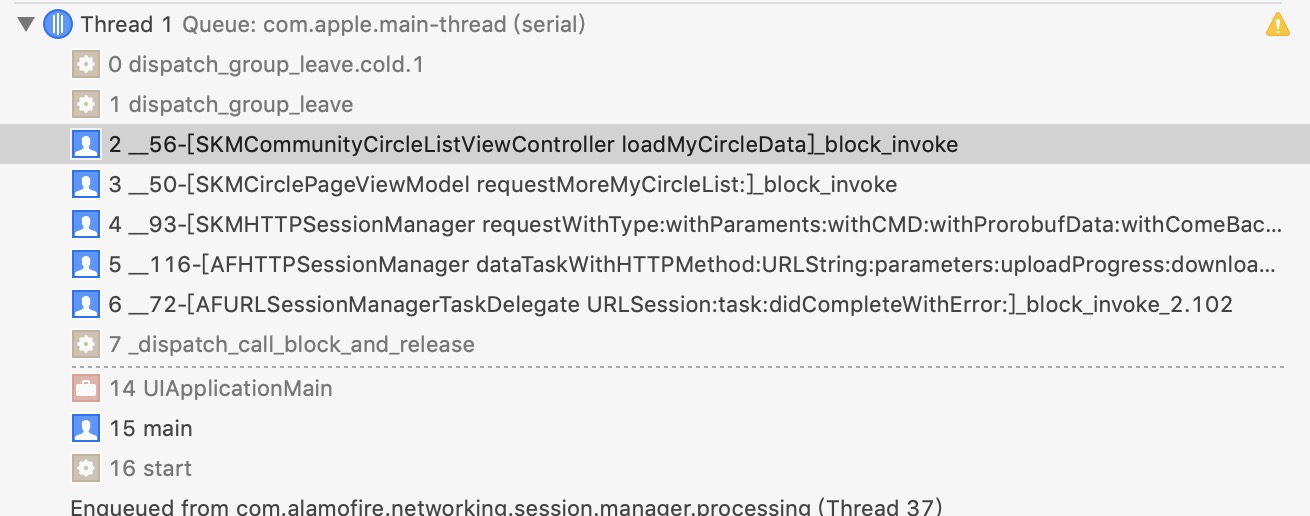Click gear icon beside dispatch_group_leave.cold.1
This screenshot has width=1310, height=516.
(86, 65)
